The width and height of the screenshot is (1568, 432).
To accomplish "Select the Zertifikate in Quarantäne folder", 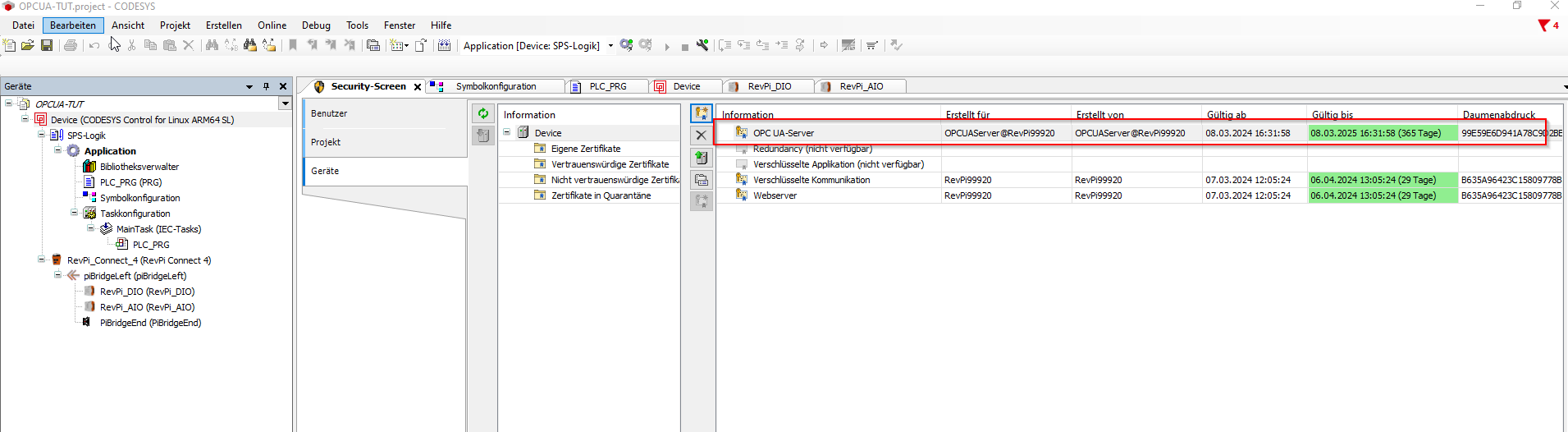I will [x=601, y=195].
